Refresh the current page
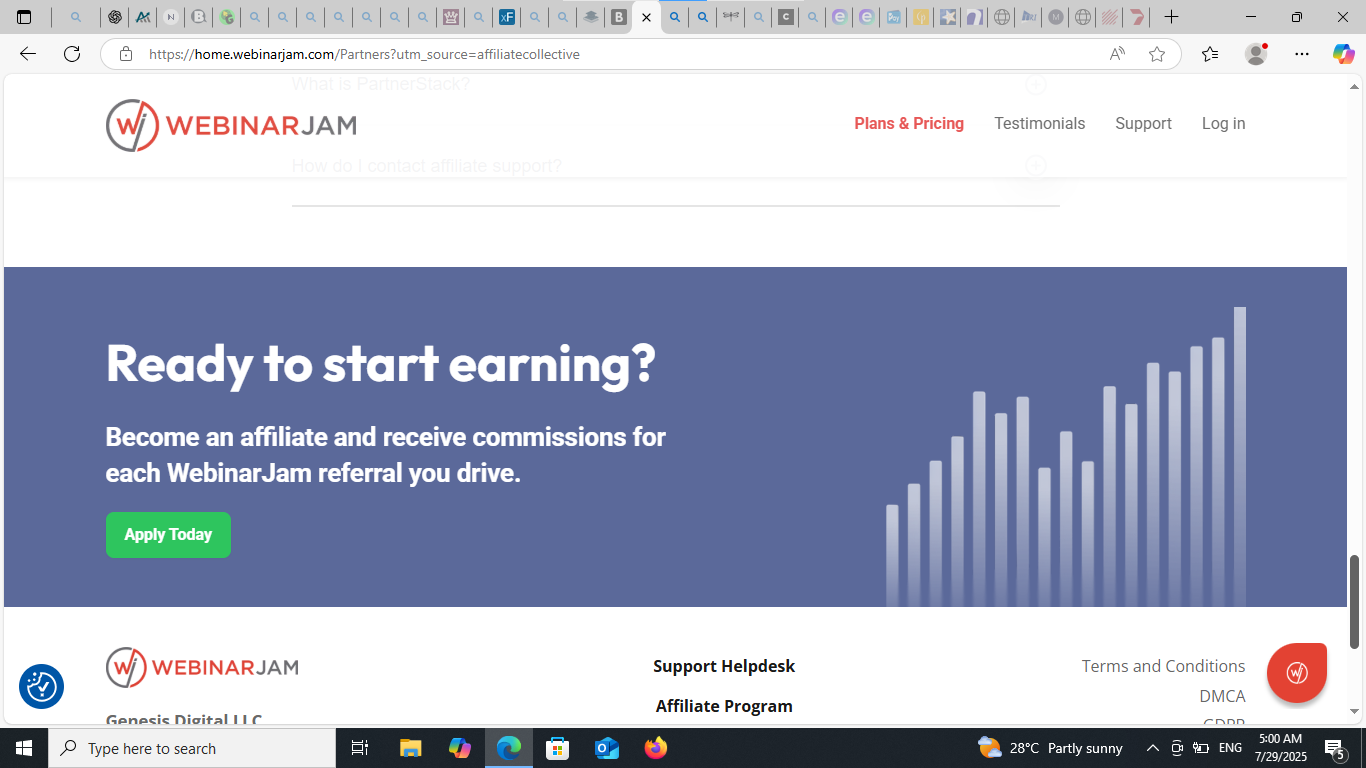Screen dimensions: 1366x768 coord(72,54)
